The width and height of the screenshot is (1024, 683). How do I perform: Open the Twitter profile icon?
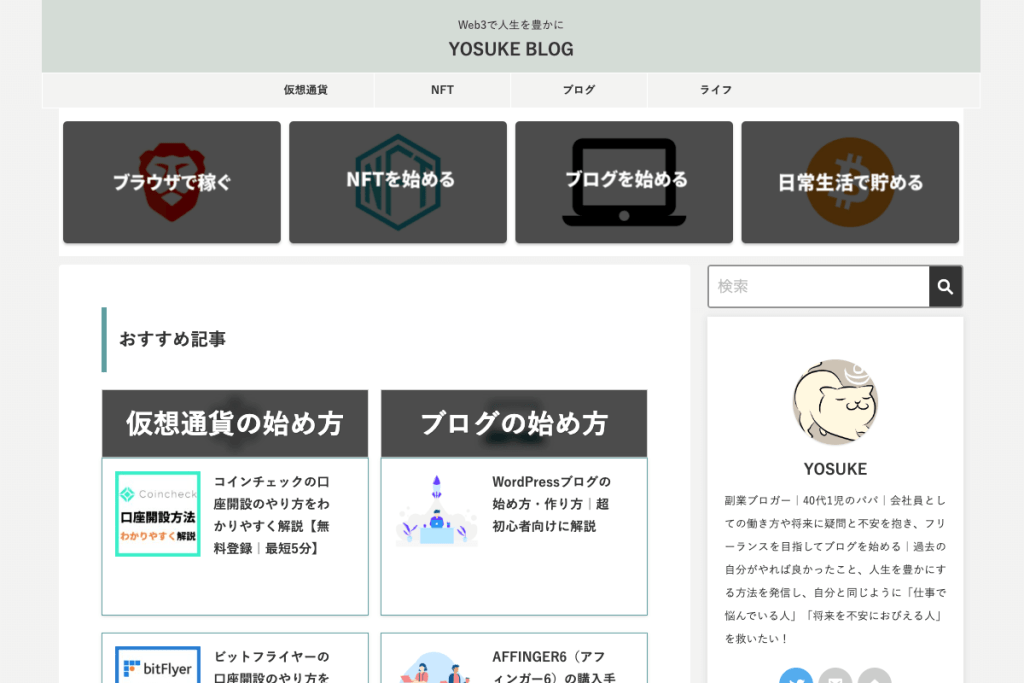coord(796,677)
